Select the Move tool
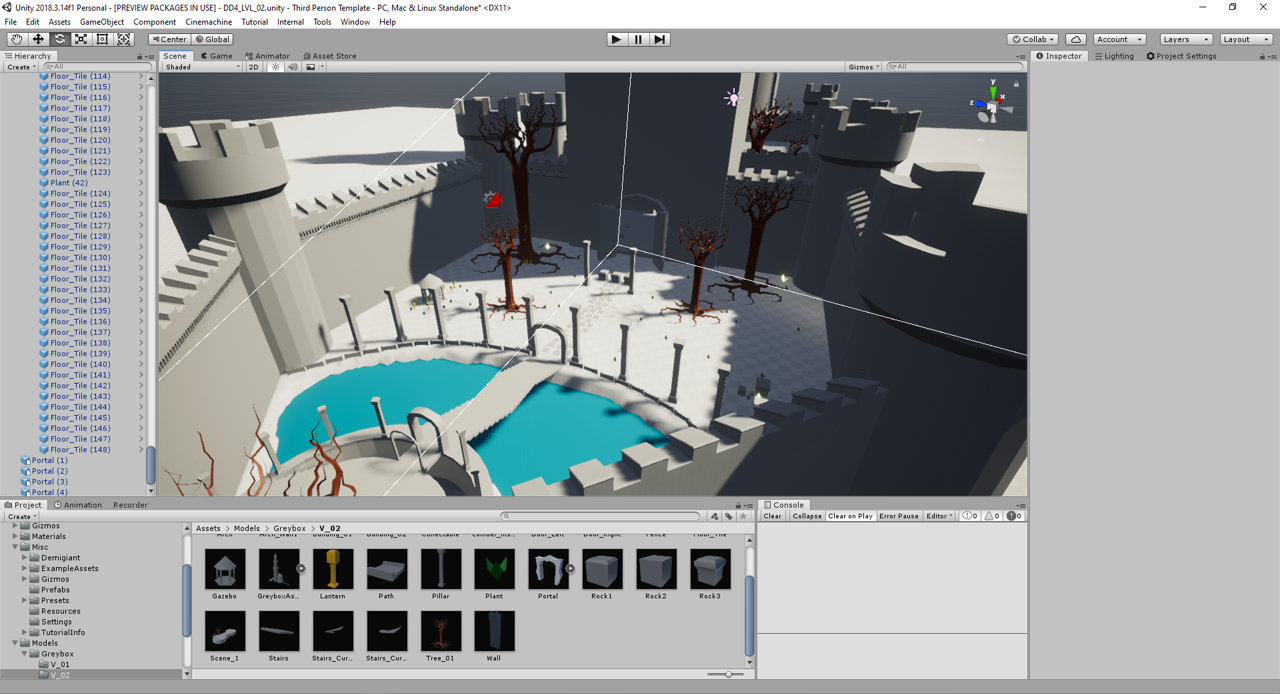This screenshot has width=1280, height=694. 38,39
